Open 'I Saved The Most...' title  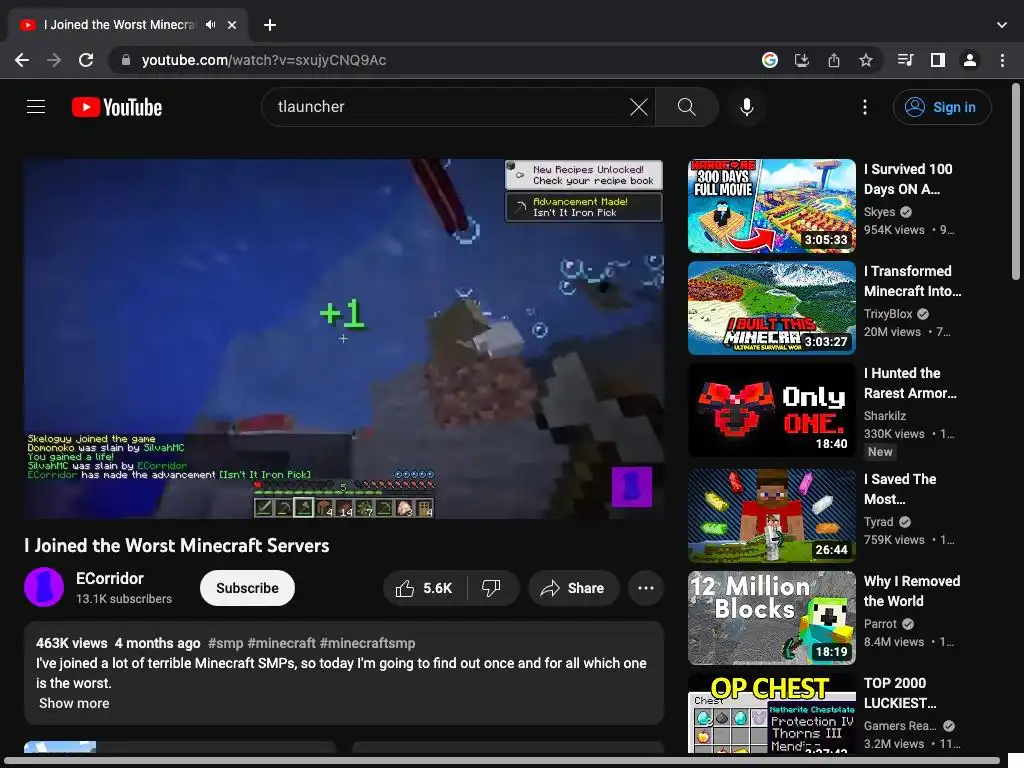click(900, 488)
